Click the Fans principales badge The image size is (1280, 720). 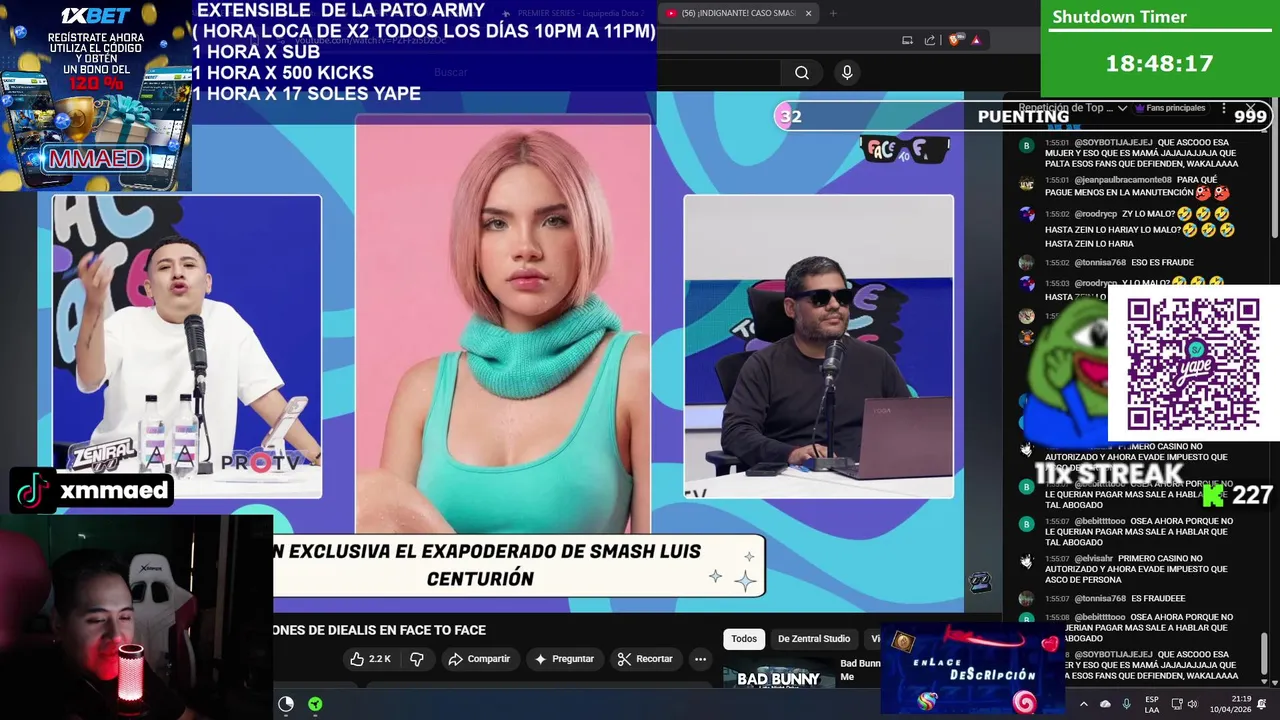pyautogui.click(x=1170, y=108)
